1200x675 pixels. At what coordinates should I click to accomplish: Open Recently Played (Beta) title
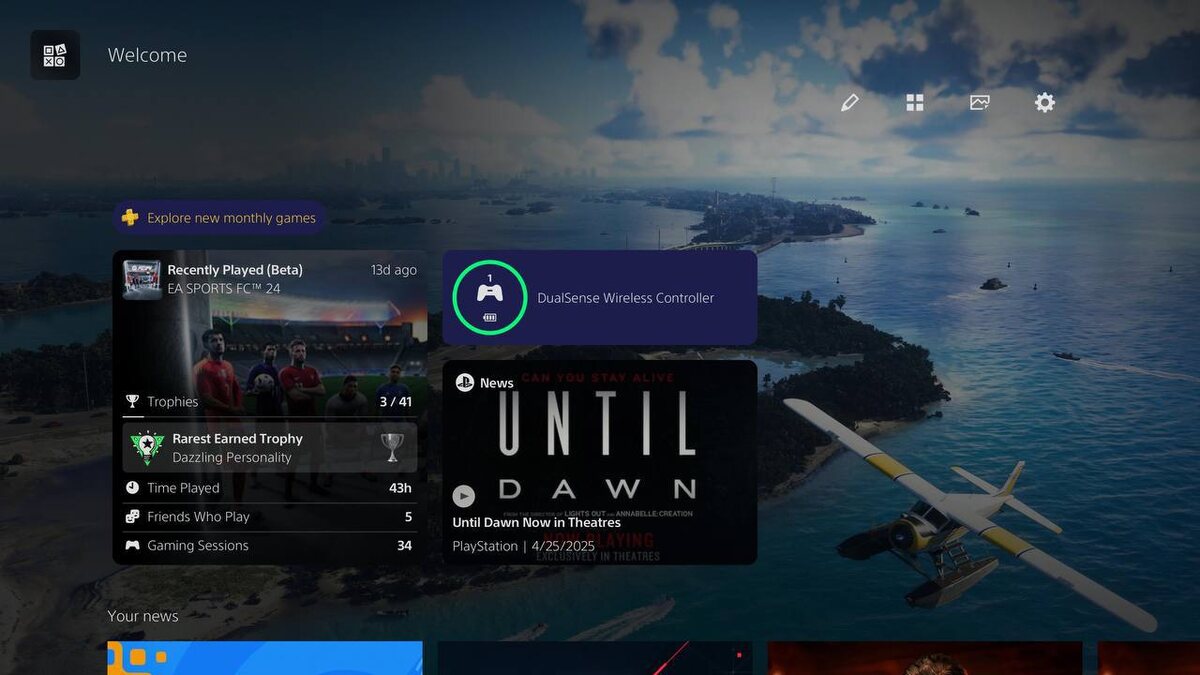coord(235,270)
